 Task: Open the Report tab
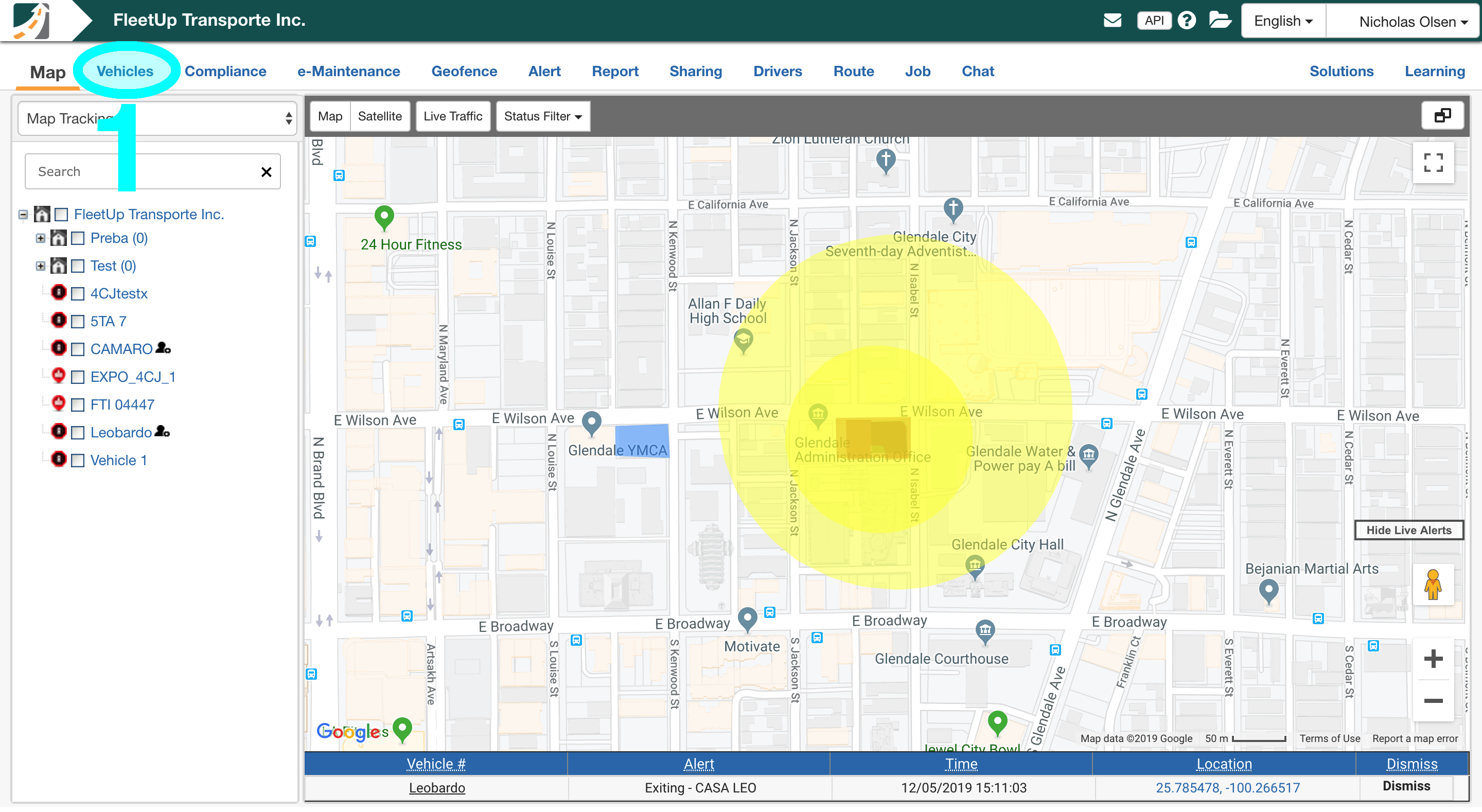point(614,72)
